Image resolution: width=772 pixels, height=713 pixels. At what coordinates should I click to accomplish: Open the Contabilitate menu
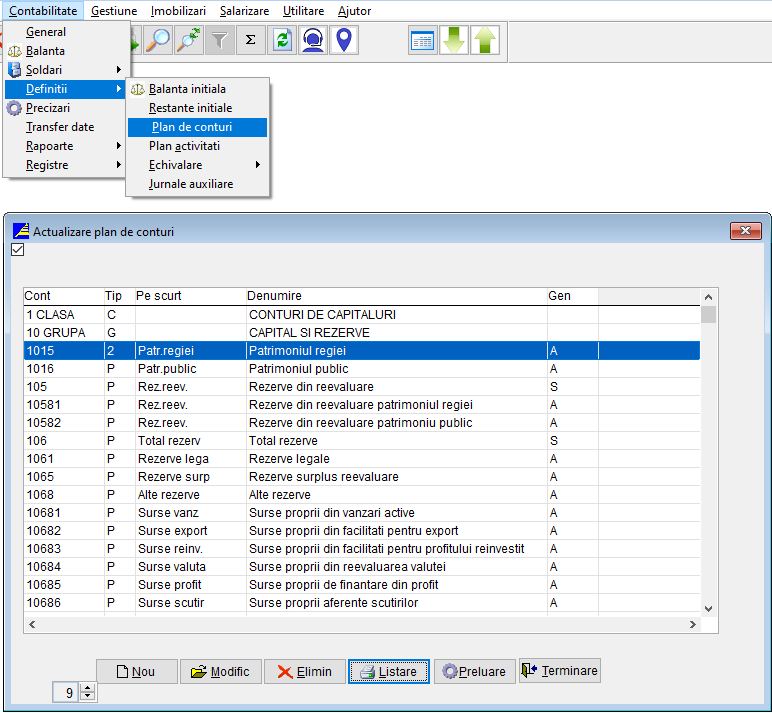pos(43,10)
